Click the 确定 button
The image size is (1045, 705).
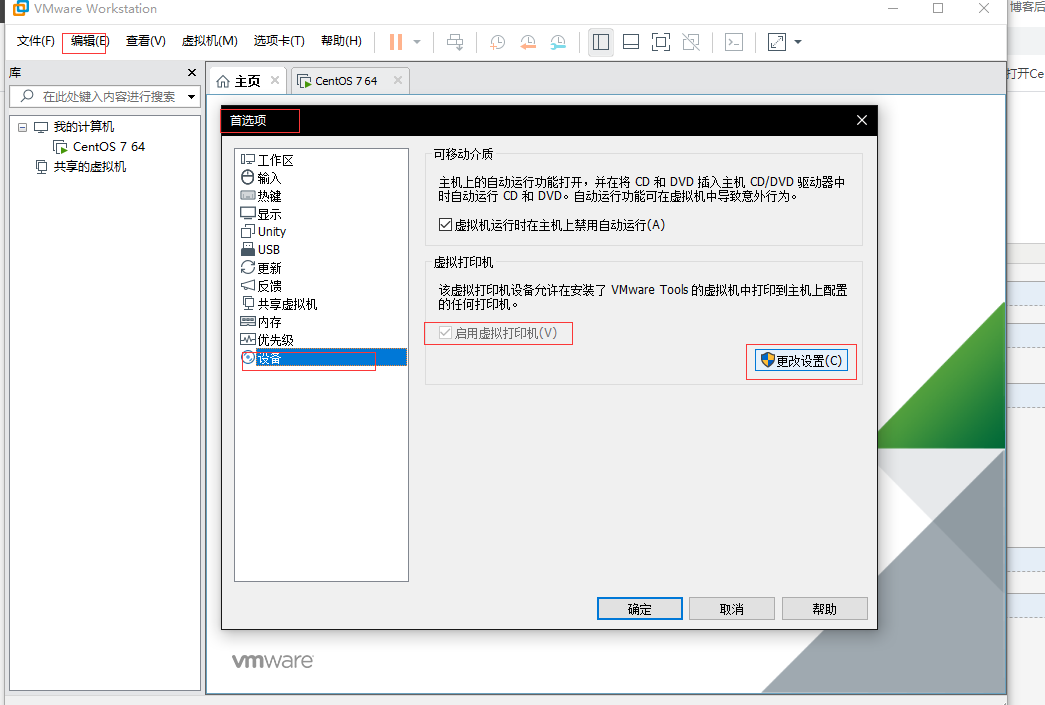coord(640,608)
